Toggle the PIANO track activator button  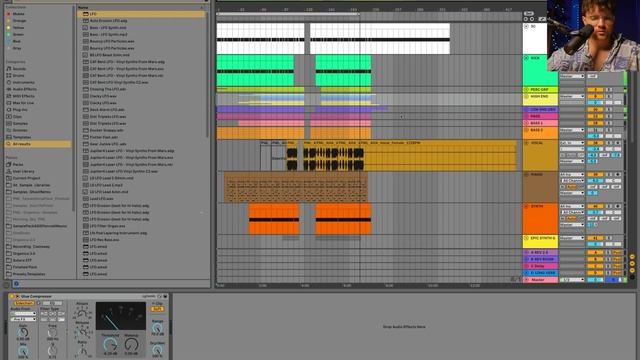pos(595,174)
